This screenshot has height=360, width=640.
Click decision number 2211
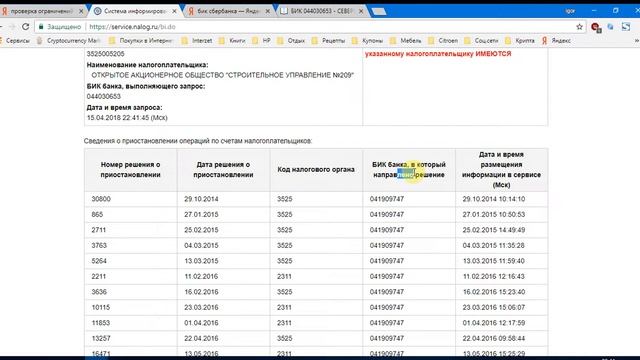[x=99, y=277]
